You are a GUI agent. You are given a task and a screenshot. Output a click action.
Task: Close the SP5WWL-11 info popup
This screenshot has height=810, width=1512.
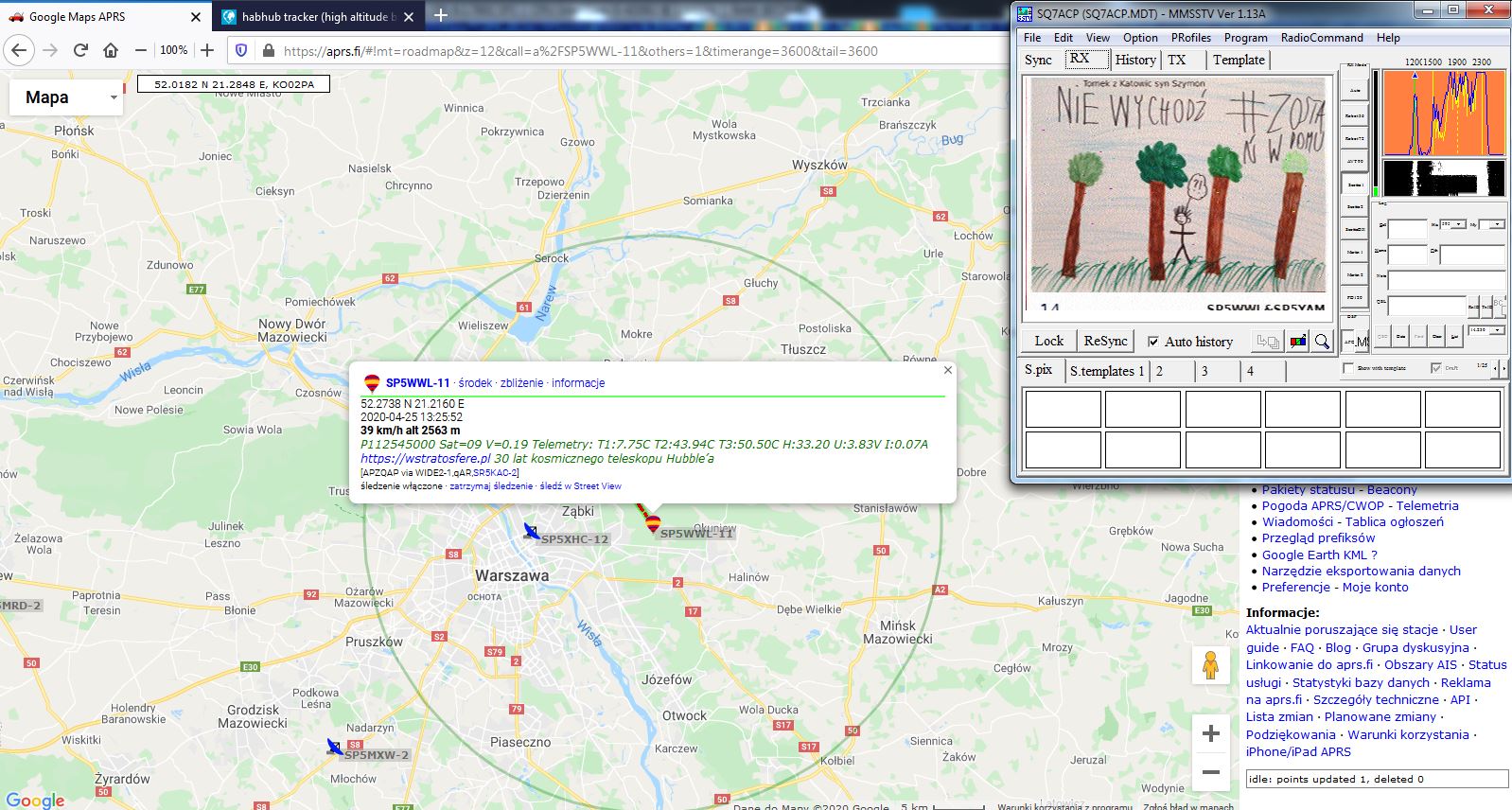(x=947, y=371)
